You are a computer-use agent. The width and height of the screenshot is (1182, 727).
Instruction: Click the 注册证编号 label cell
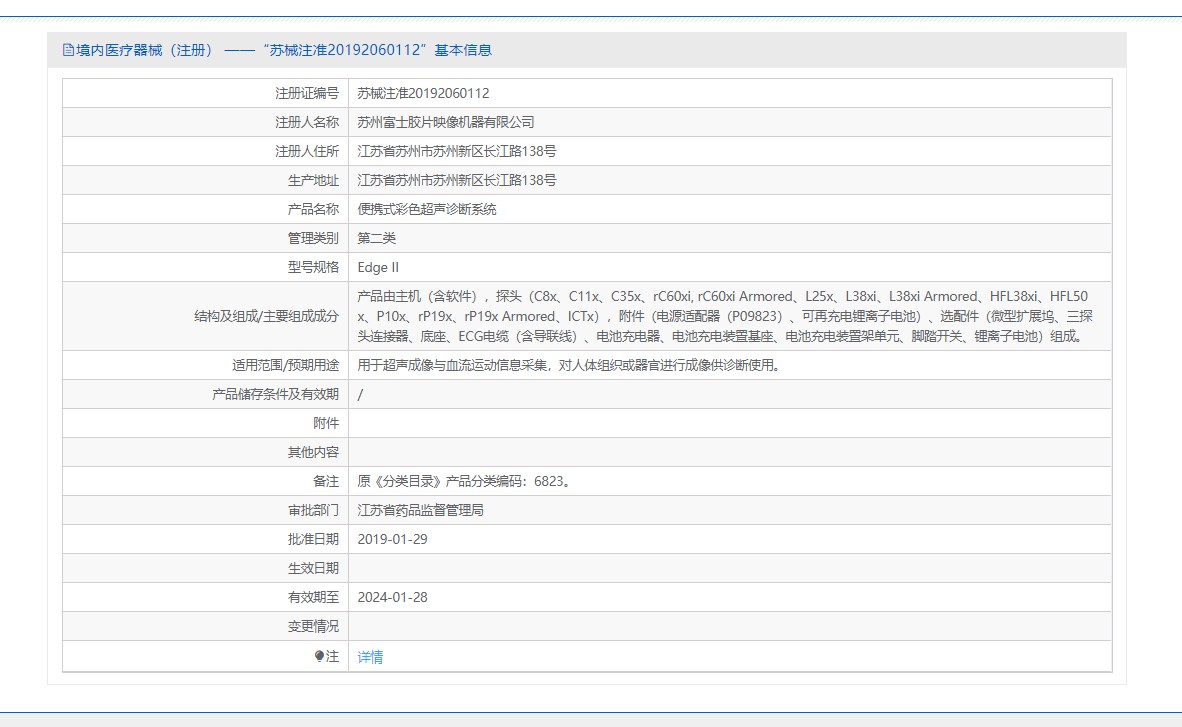[307, 94]
